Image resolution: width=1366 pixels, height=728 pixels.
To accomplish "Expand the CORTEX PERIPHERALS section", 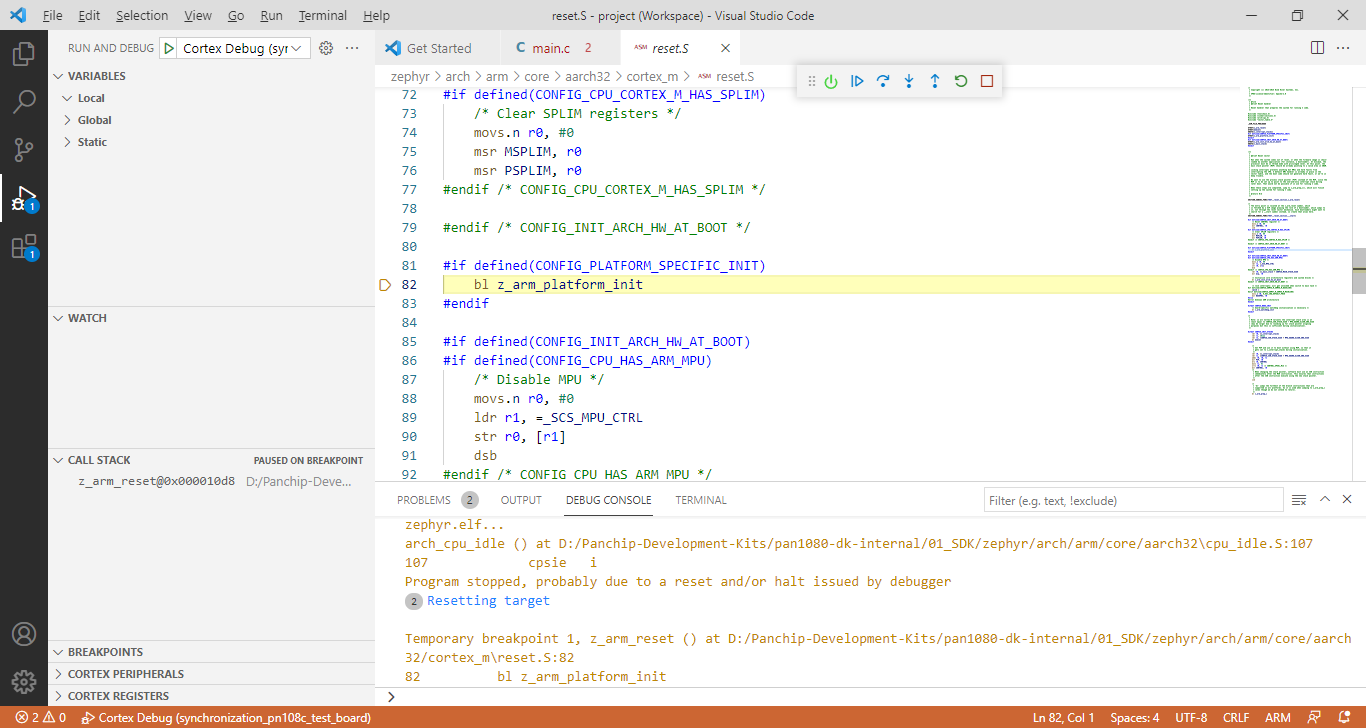I will click(212, 674).
